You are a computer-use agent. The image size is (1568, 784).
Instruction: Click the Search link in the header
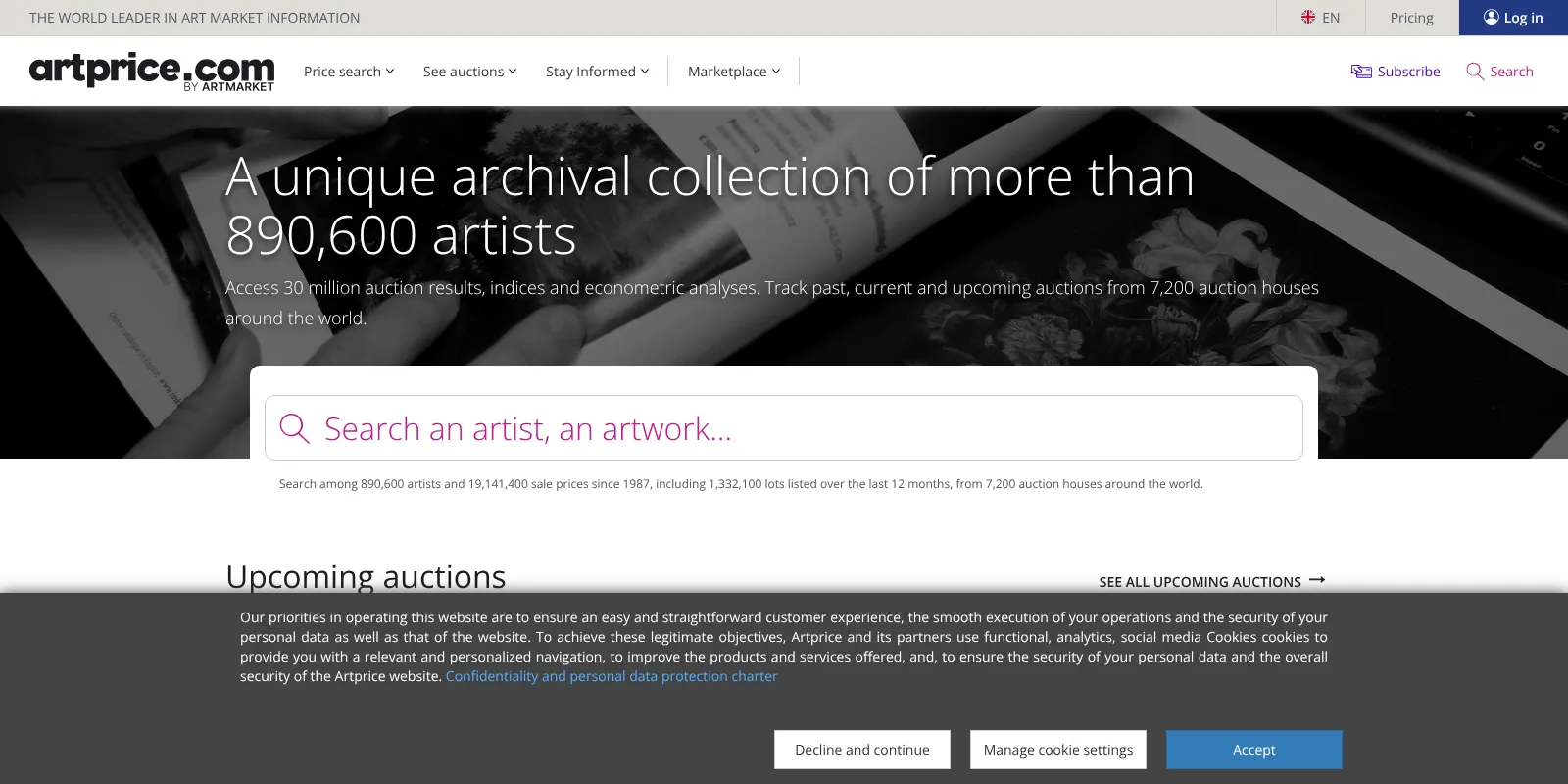[x=1499, y=72]
